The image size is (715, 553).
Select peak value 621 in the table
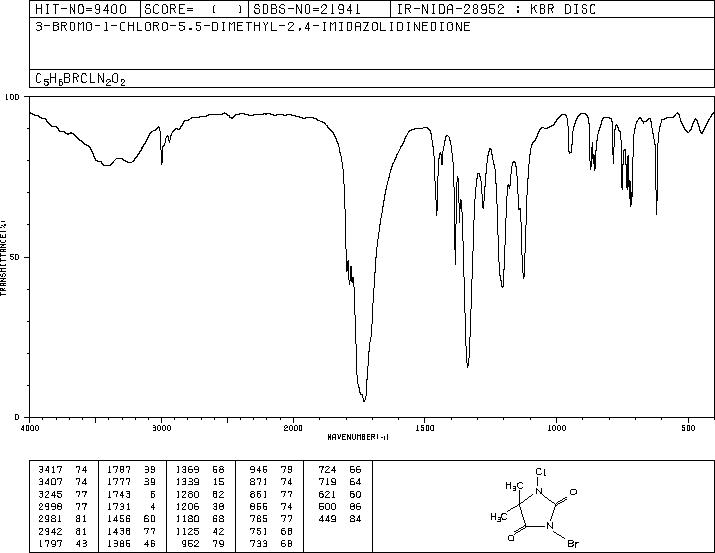tap(327, 494)
